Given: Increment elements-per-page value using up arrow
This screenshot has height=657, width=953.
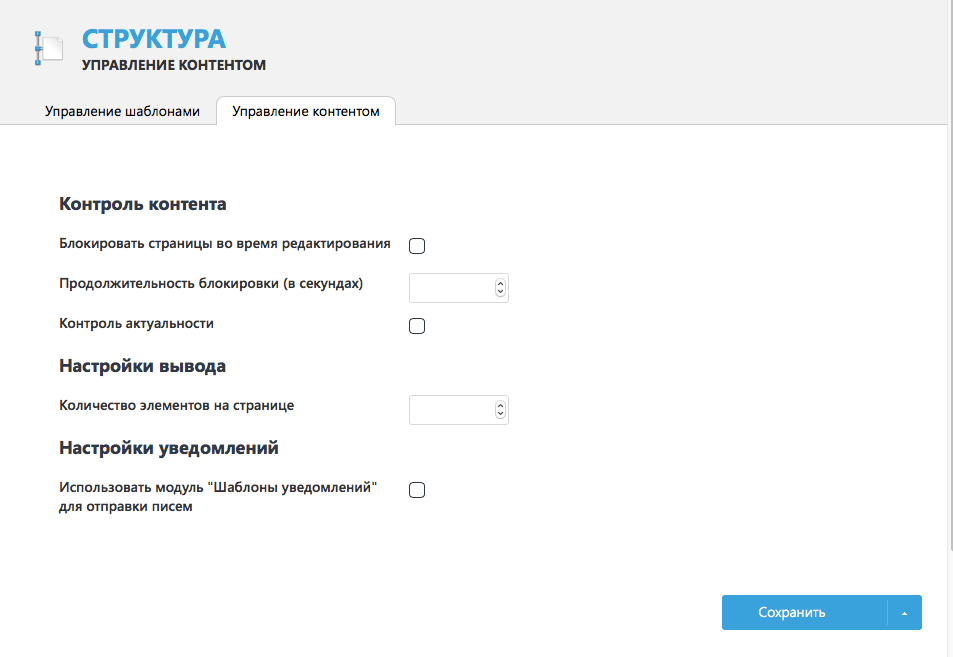Looking at the screenshot, I should 500,405.
